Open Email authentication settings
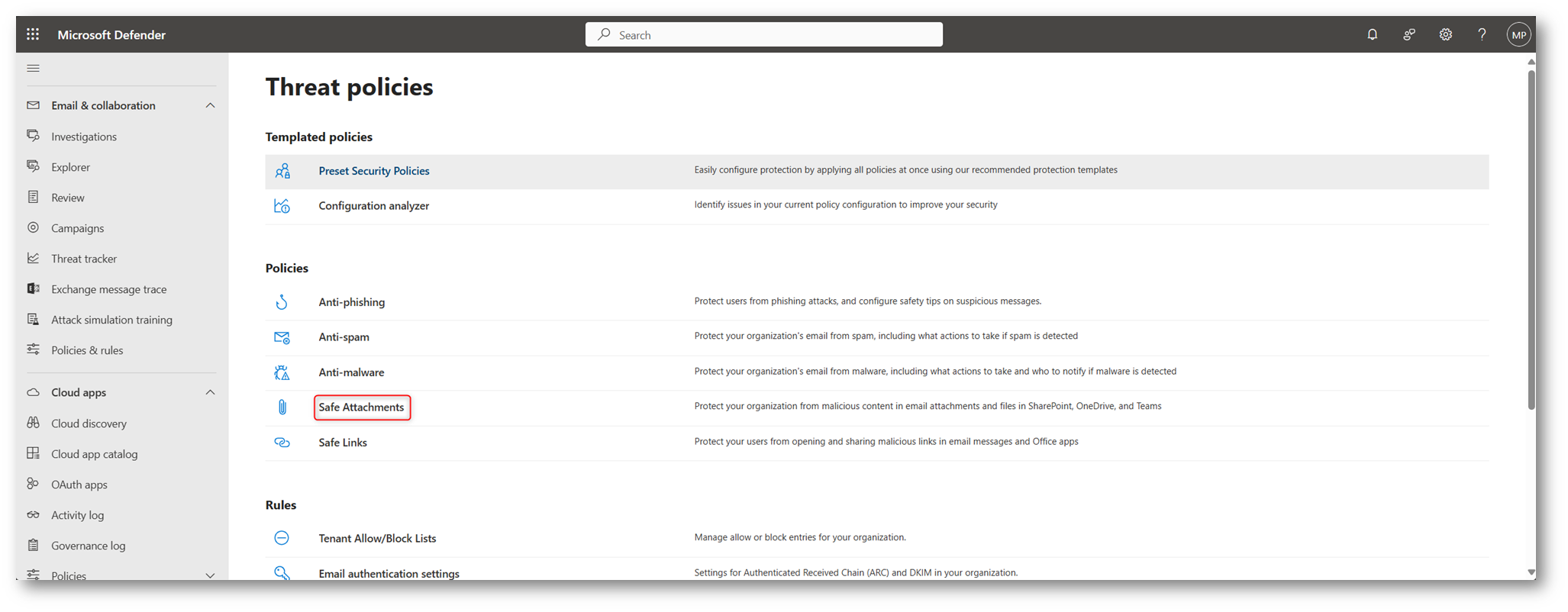 click(389, 574)
